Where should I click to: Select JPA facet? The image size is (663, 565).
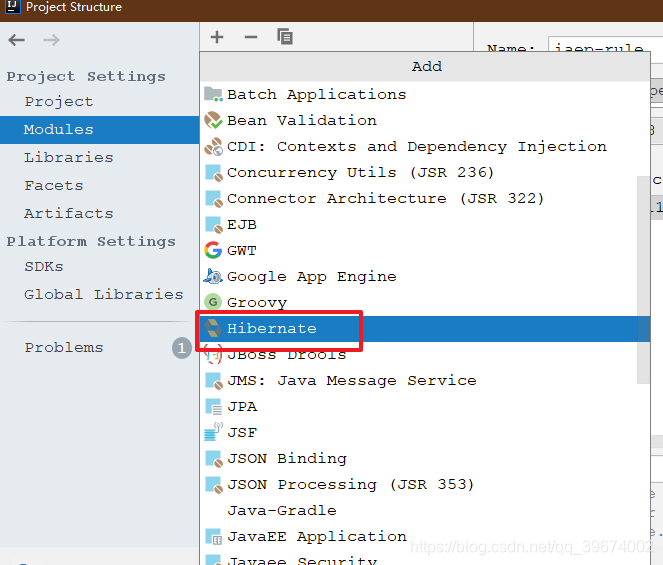pyautogui.click(x=425, y=406)
